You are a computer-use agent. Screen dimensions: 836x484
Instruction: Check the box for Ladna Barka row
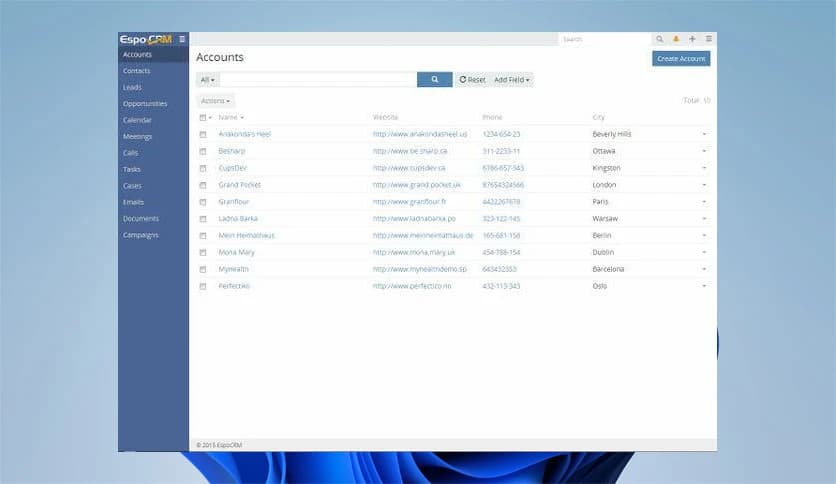203,219
